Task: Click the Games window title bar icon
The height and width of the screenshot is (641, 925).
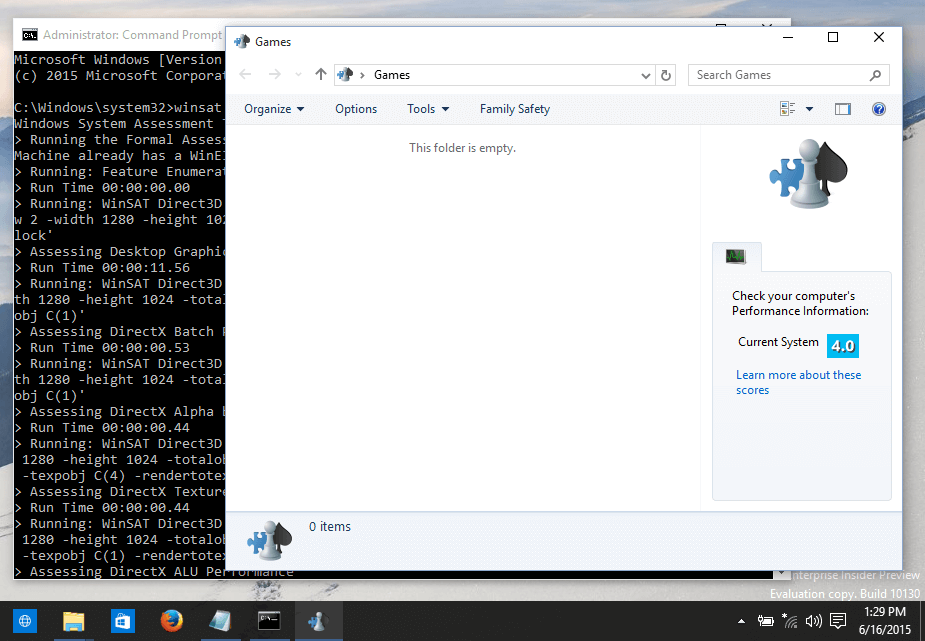Action: coord(242,42)
